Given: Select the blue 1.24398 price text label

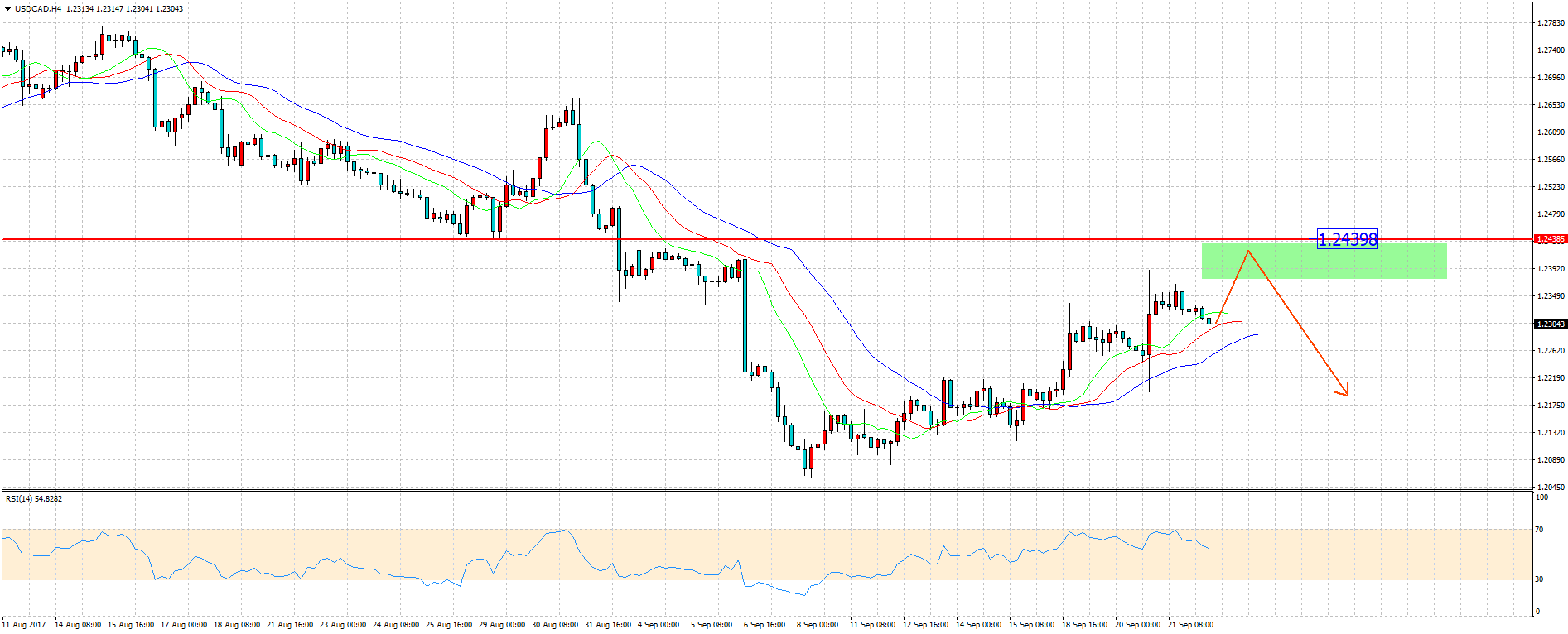Looking at the screenshot, I should [1347, 240].
